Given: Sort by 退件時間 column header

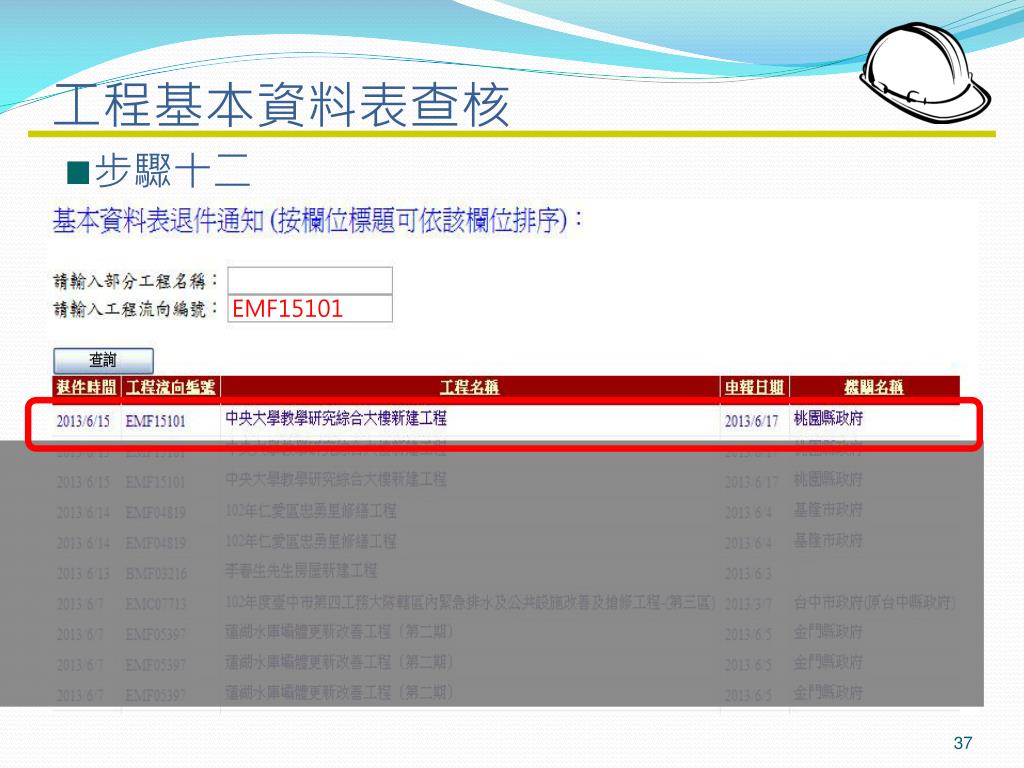Looking at the screenshot, I should 86,387.
